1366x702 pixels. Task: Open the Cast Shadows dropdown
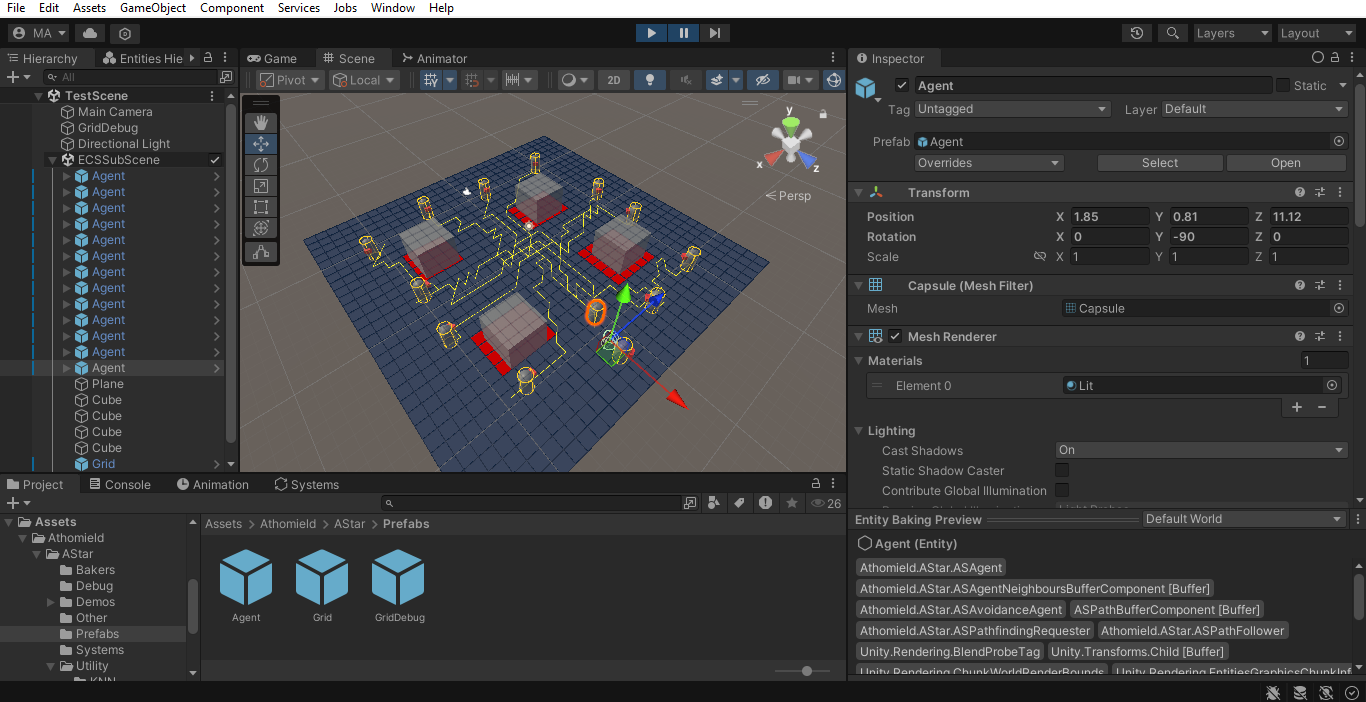pos(1201,450)
